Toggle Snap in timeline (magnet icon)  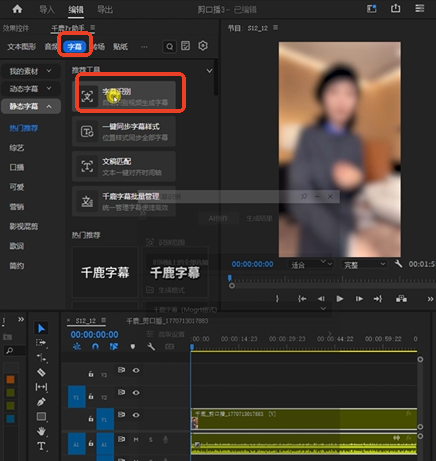[x=95, y=347]
